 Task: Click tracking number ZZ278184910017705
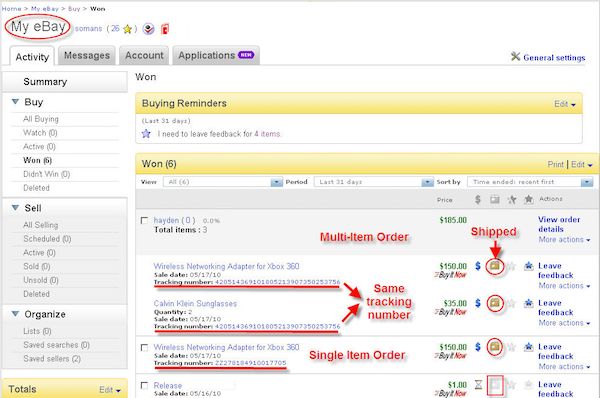[x=251, y=363]
